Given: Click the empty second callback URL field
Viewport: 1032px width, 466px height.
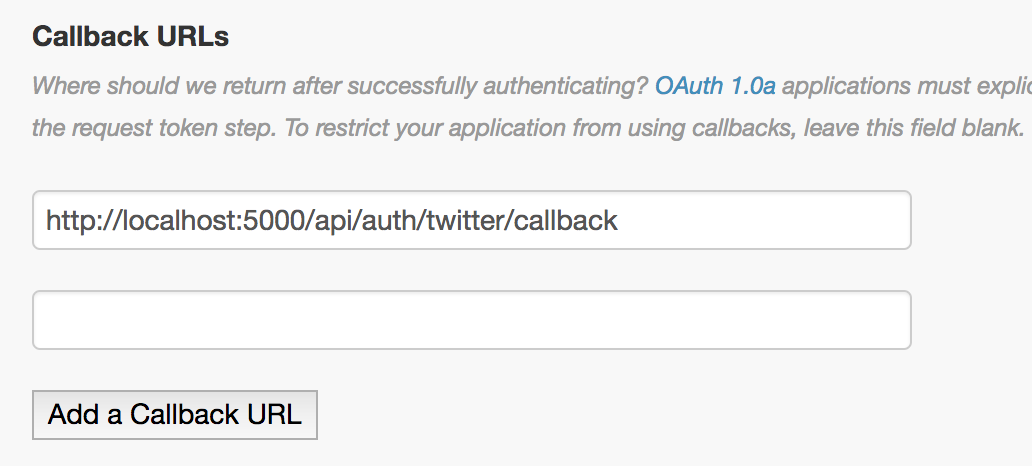Looking at the screenshot, I should pos(472,320).
